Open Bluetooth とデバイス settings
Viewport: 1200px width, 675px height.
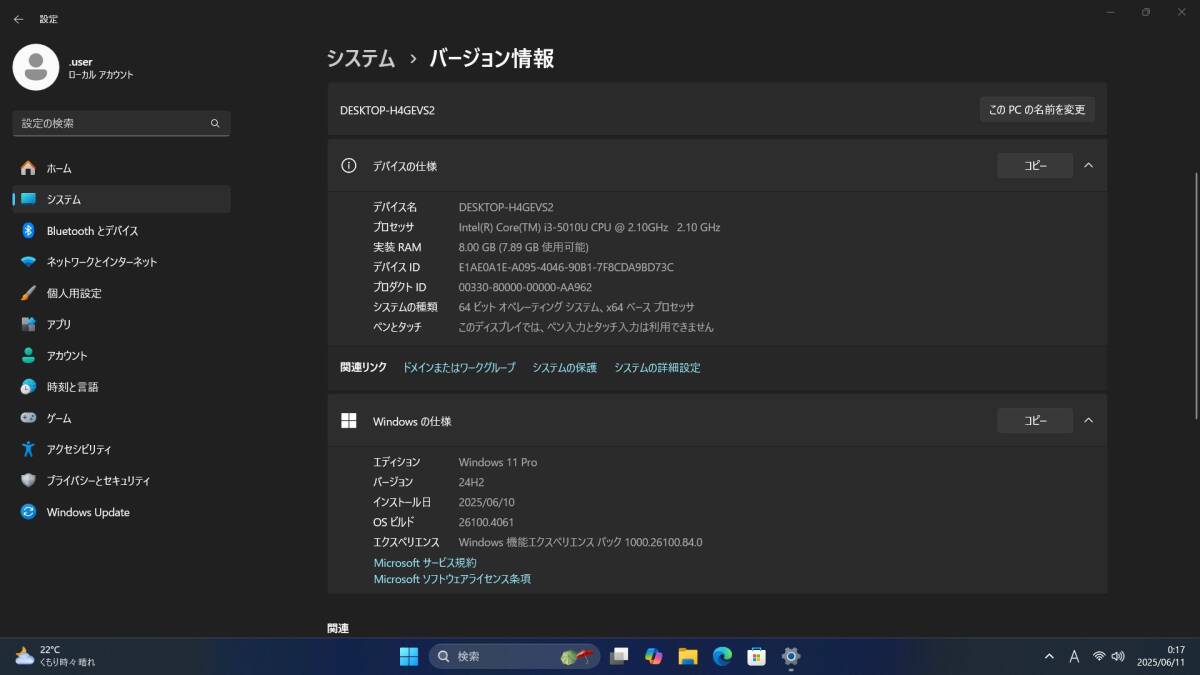click(92, 231)
